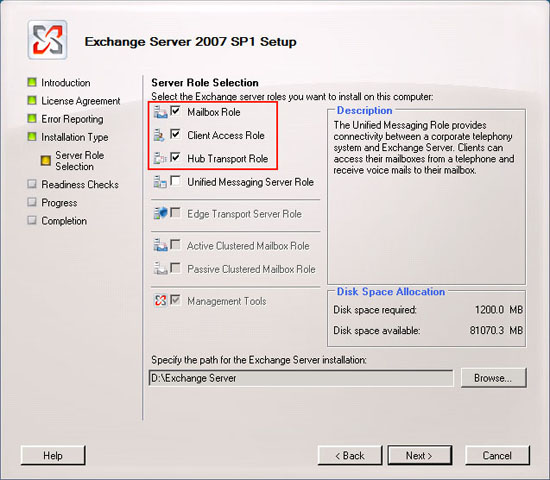The width and height of the screenshot is (550, 480).
Task: Click the installation path text field
Action: 301,378
